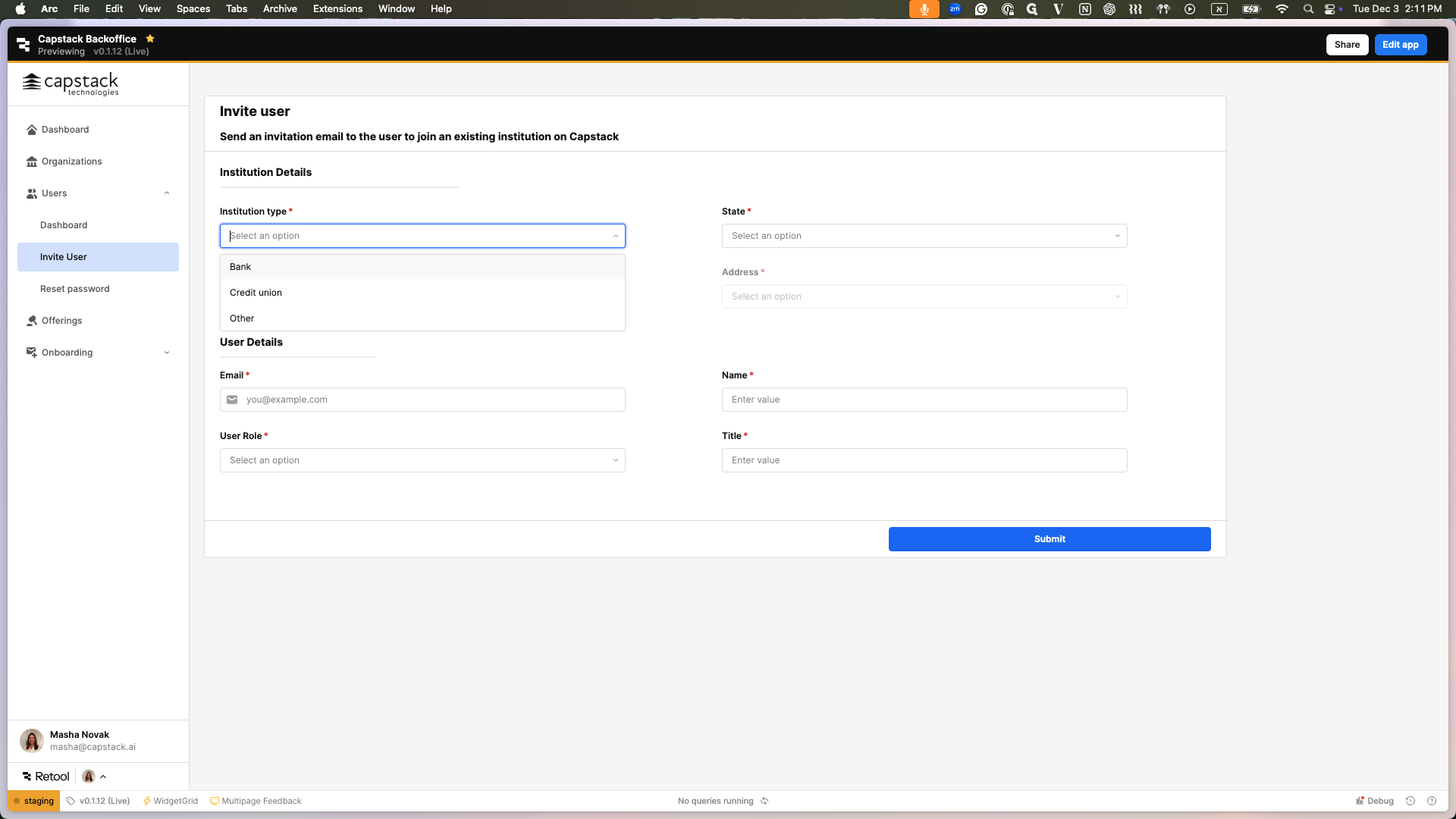Image resolution: width=1456 pixels, height=819 pixels.
Task: Click the Email input field
Action: tap(422, 400)
